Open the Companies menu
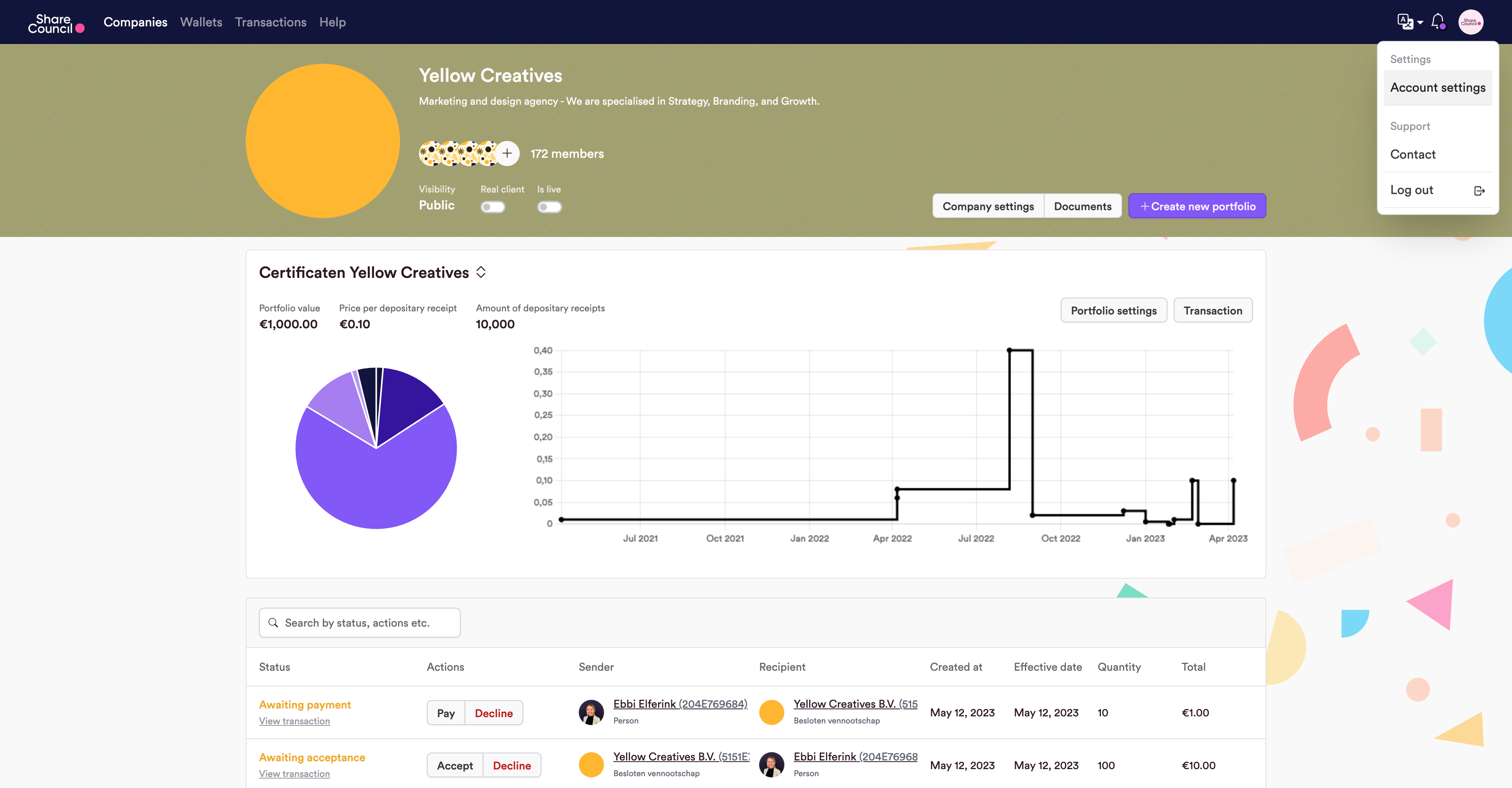This screenshot has height=788, width=1512. (x=135, y=22)
